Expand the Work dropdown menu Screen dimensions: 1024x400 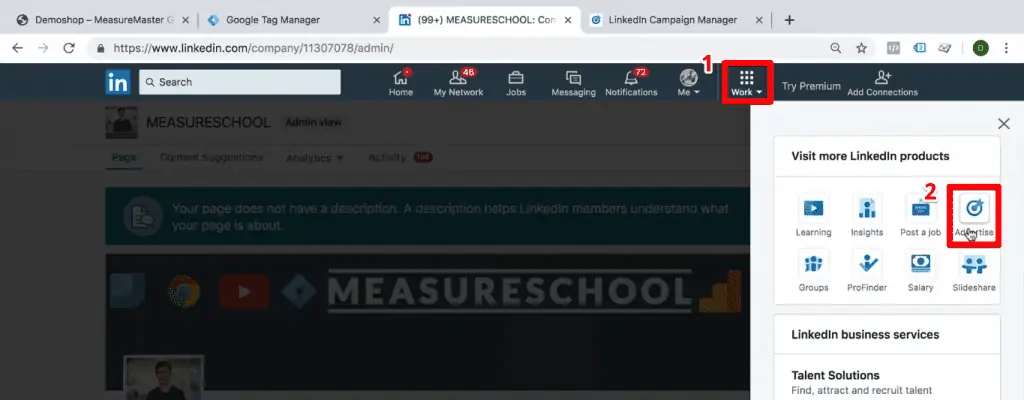coord(747,83)
